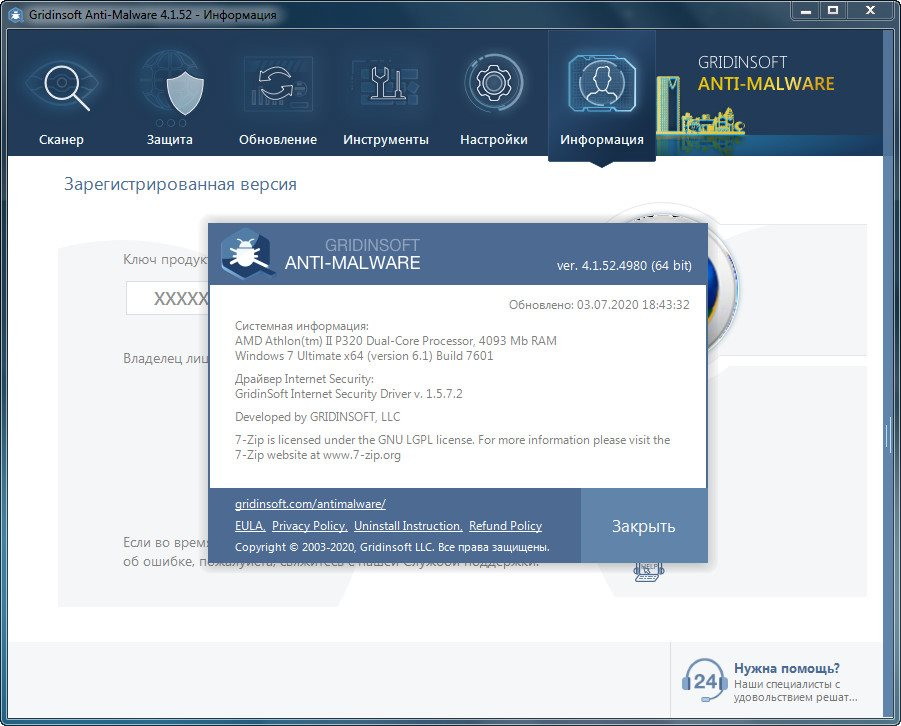The width and height of the screenshot is (901, 726).
Task: Click the product key input field
Action: coord(168,298)
